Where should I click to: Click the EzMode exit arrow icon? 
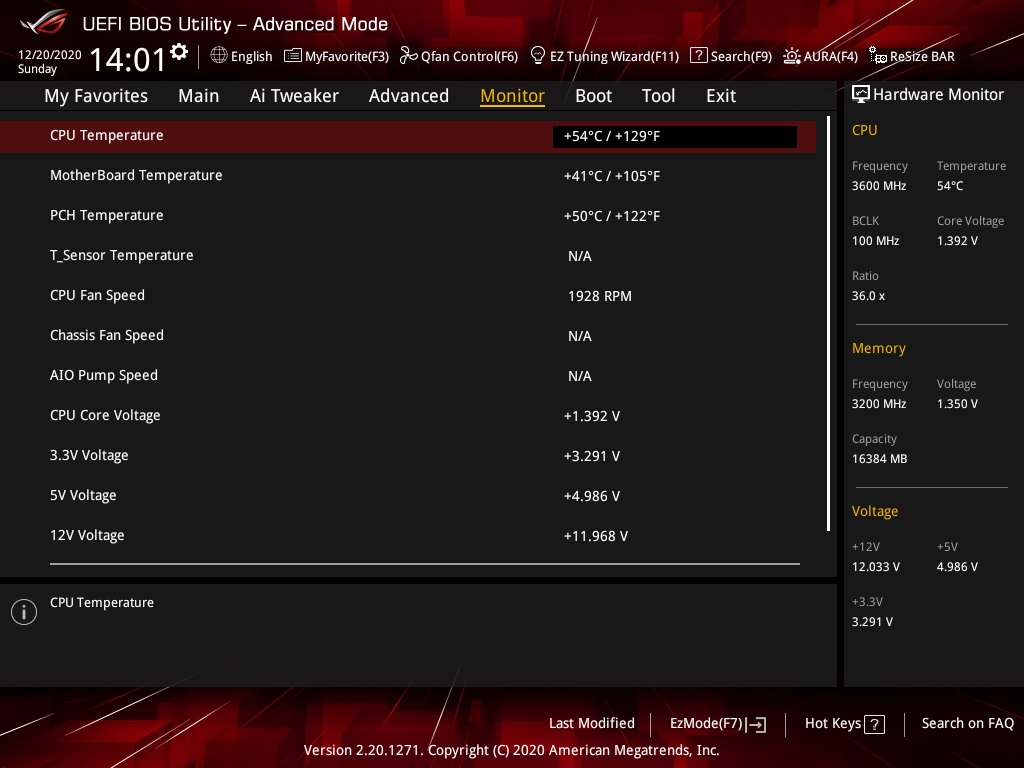coord(756,724)
